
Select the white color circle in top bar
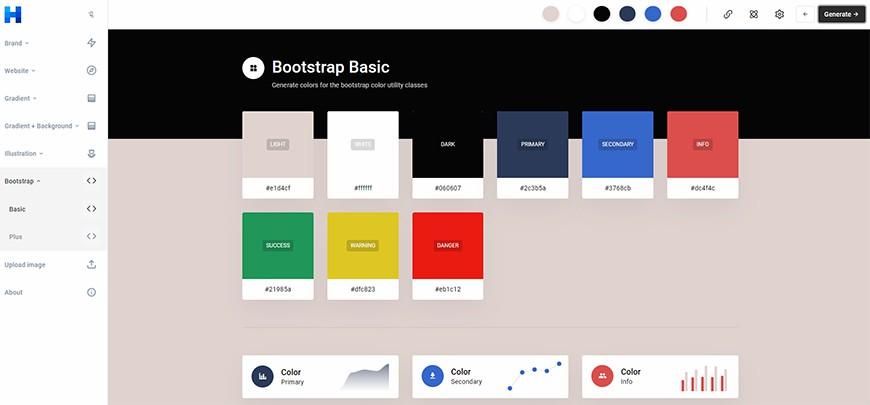click(576, 14)
